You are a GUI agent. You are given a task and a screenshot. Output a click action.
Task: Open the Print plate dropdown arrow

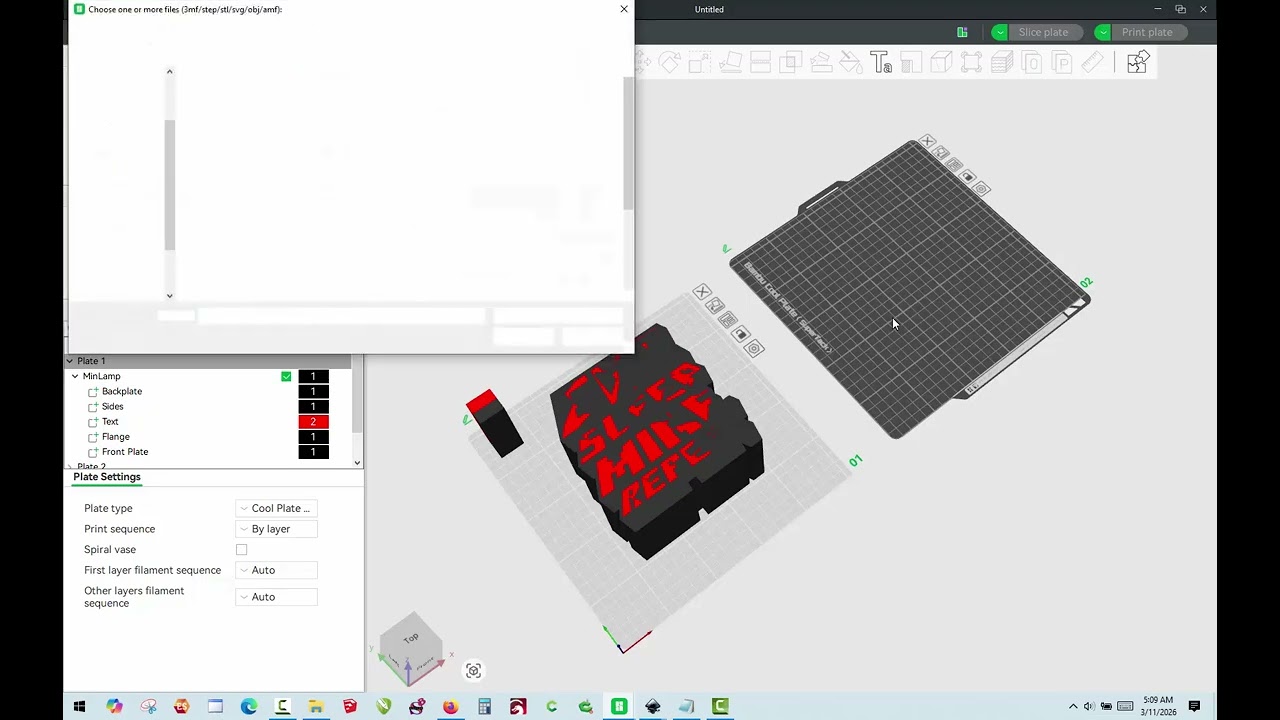tap(1103, 32)
